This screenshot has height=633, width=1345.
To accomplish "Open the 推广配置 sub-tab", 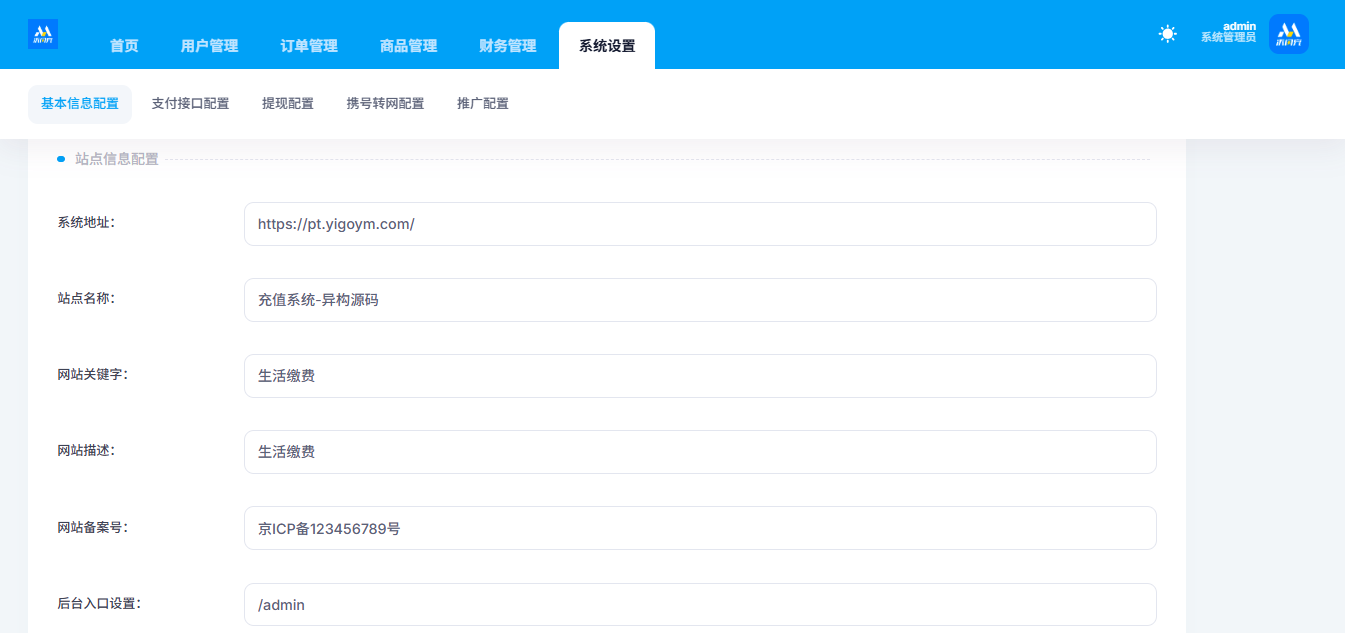I will click(483, 104).
